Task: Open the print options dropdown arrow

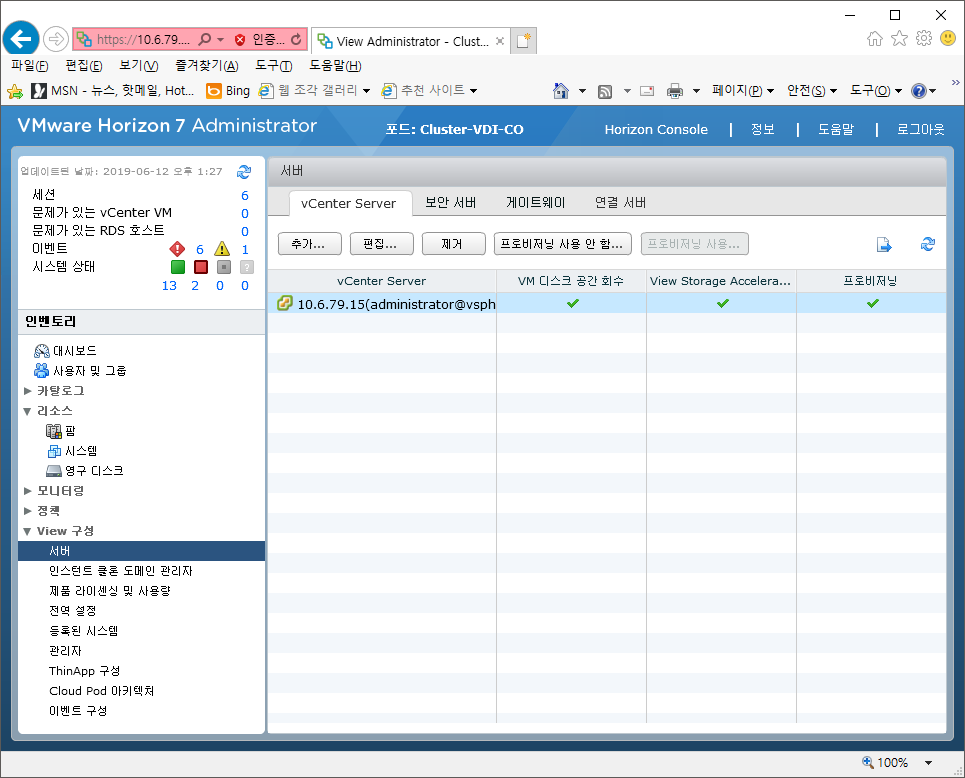Action: 696,91
